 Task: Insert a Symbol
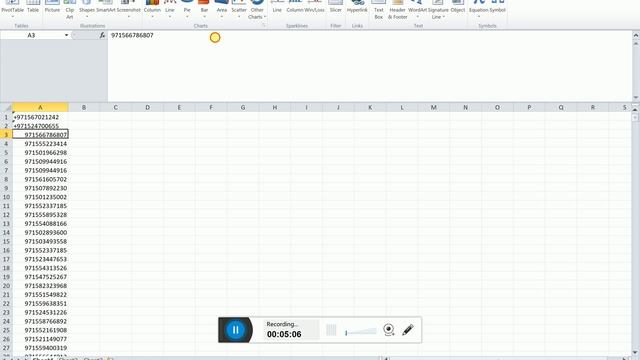coord(498,7)
